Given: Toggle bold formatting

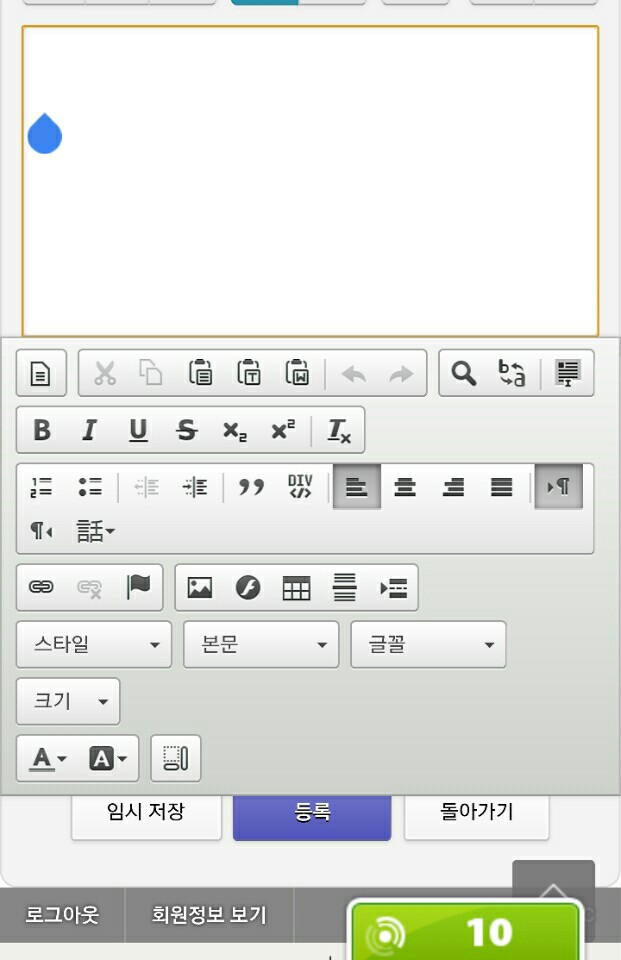Looking at the screenshot, I should click(42, 430).
